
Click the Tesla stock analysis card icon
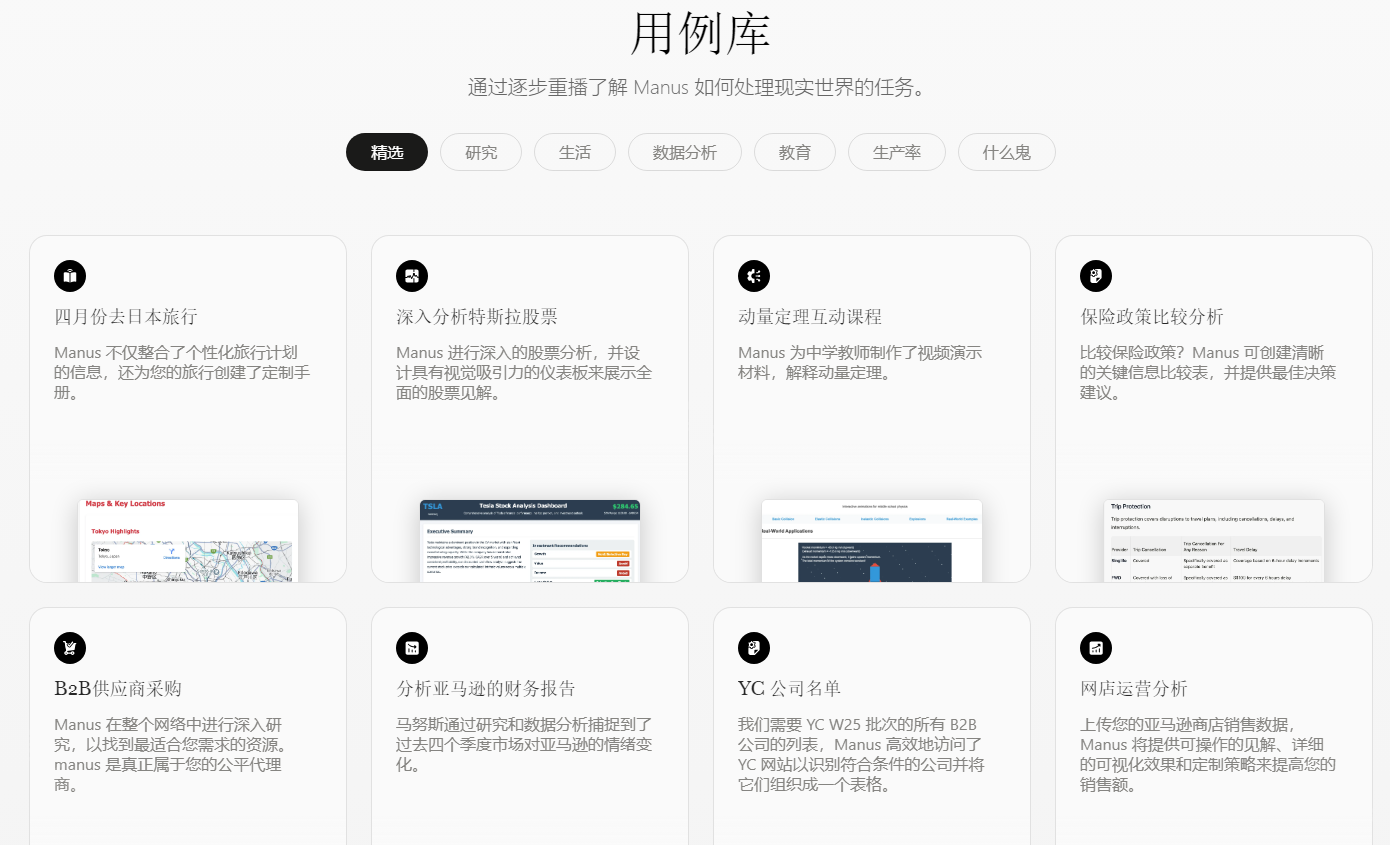(412, 276)
